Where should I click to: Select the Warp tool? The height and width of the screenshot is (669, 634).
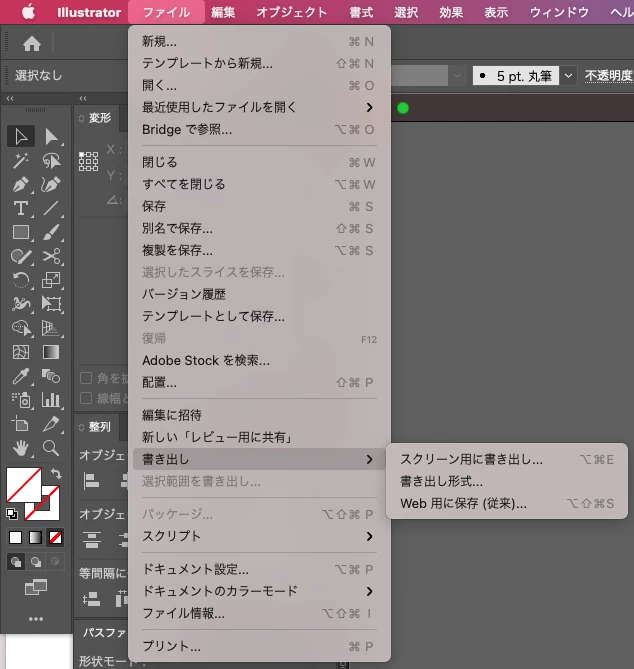[x=20, y=304]
